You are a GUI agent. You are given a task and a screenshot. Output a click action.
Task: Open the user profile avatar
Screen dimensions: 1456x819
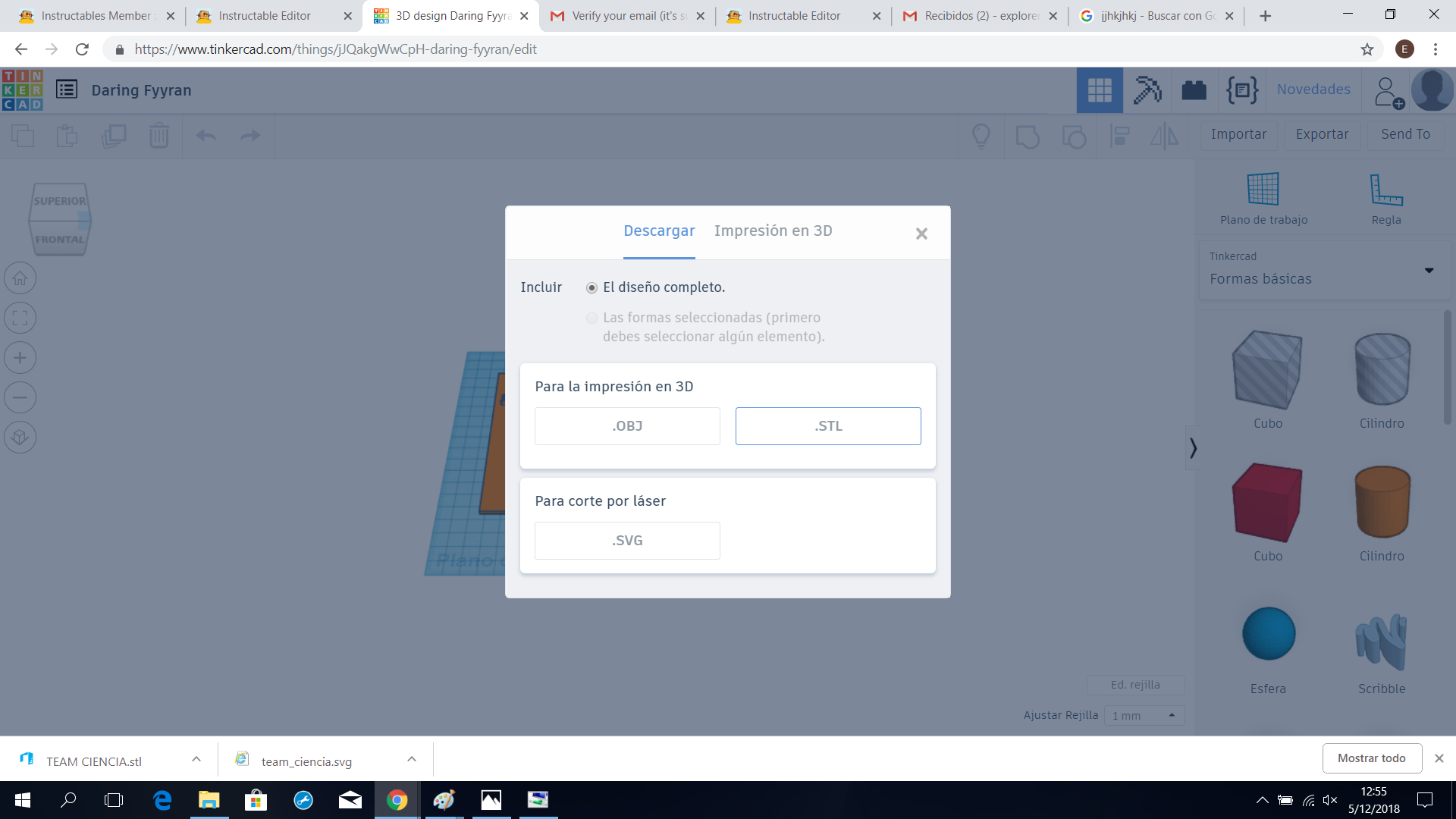click(x=1432, y=90)
